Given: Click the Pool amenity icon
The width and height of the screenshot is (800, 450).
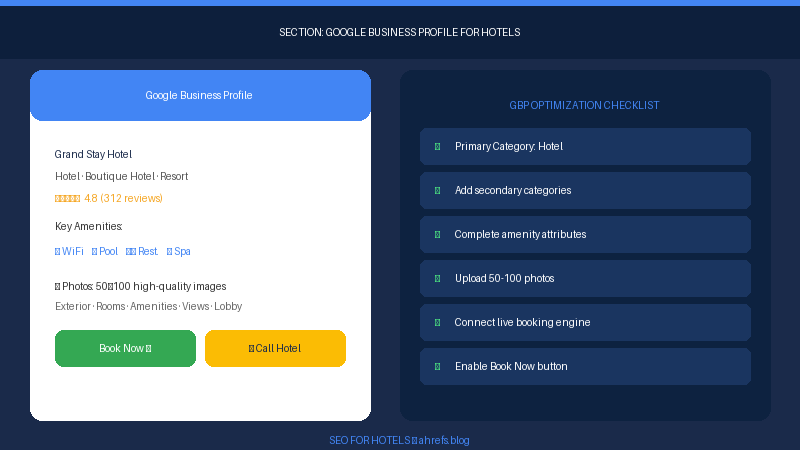Looking at the screenshot, I should (94, 252).
